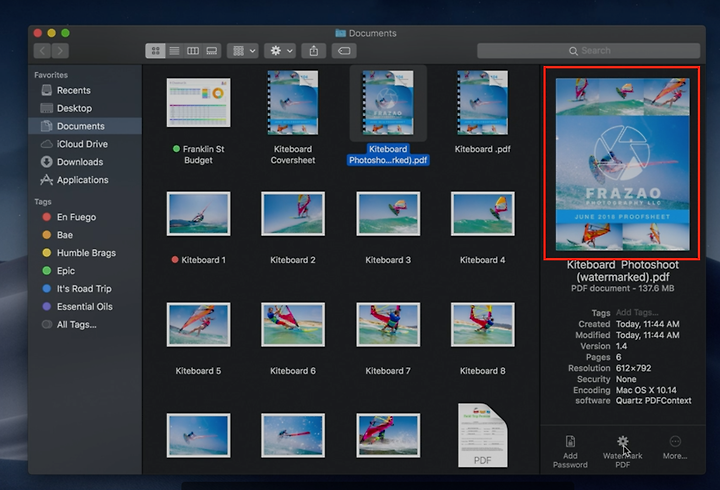Screen dimensions: 720x490
Task: Select the green Epic tag
Action: coord(85,270)
